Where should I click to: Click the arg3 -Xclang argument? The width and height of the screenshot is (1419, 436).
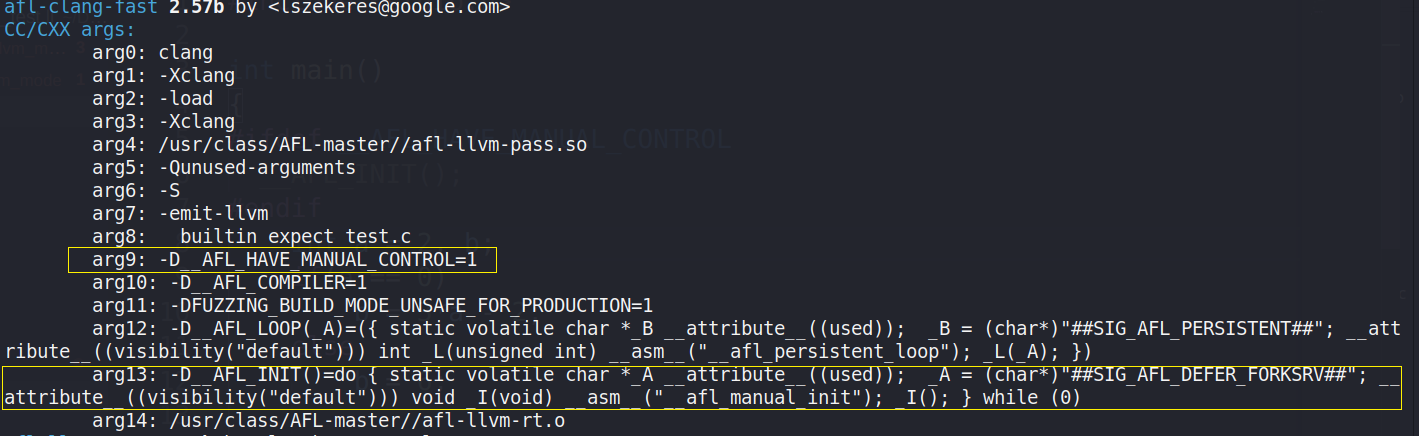[196, 122]
